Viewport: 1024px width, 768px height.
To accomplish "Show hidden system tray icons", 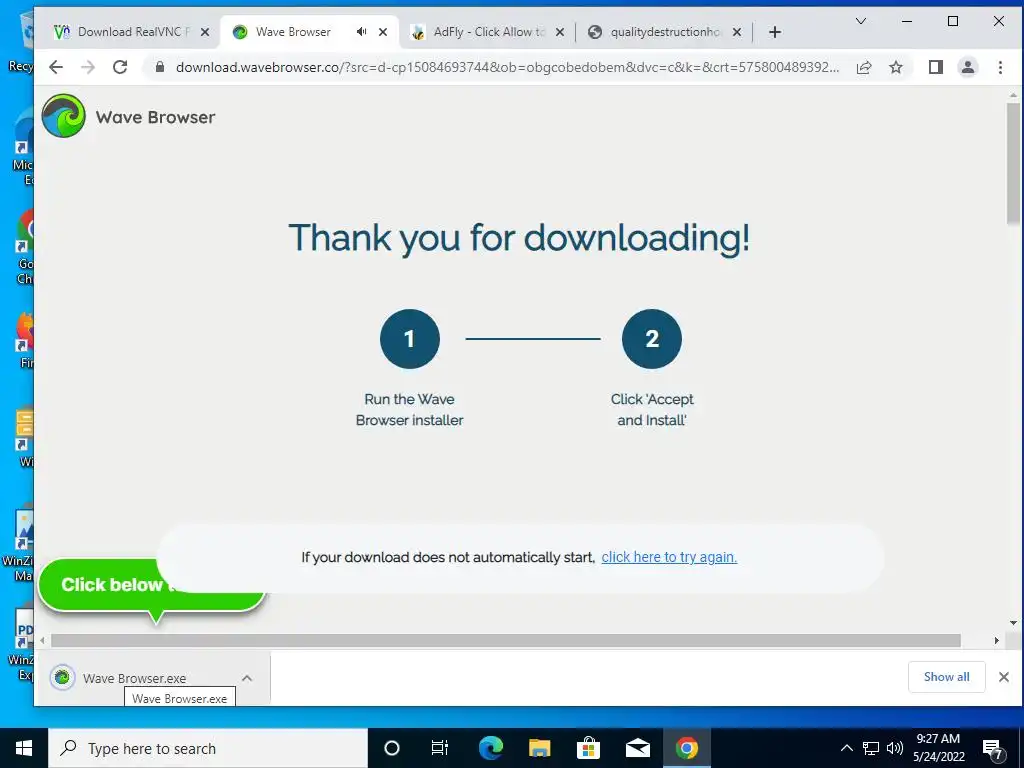I will [846, 748].
